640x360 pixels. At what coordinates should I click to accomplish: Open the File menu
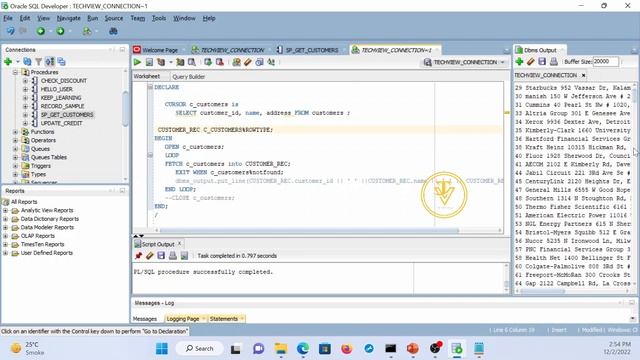[8, 18]
